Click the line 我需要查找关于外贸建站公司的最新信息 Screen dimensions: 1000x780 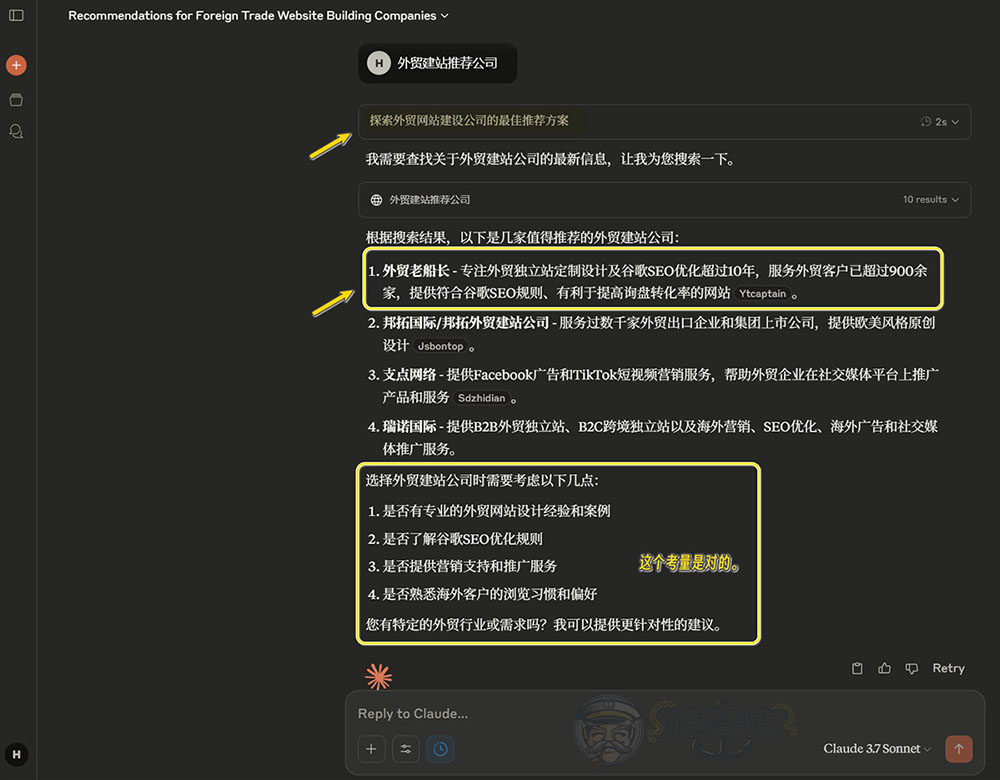click(x=550, y=159)
